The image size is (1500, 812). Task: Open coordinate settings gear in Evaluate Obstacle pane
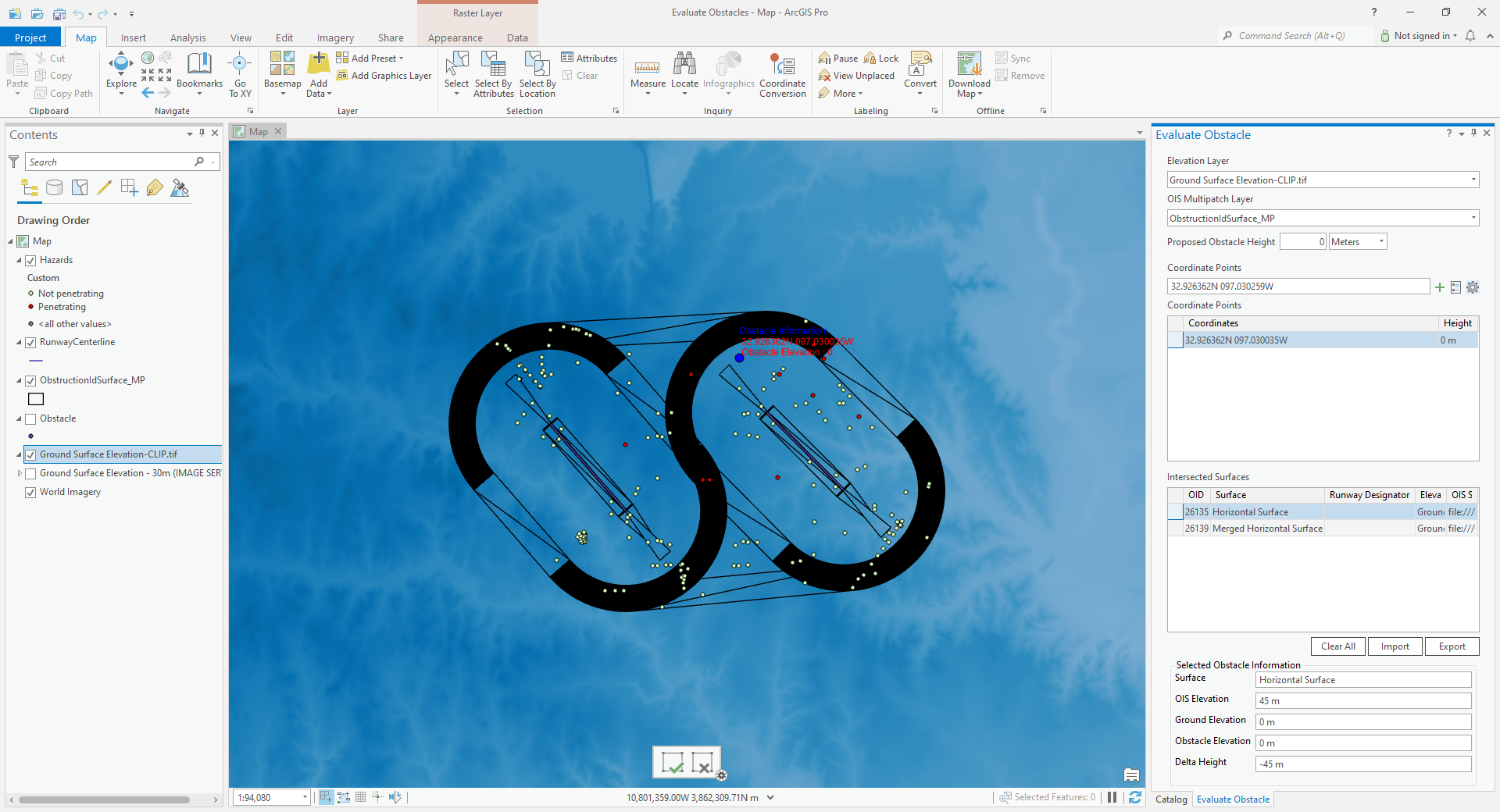pyautogui.click(x=1473, y=287)
